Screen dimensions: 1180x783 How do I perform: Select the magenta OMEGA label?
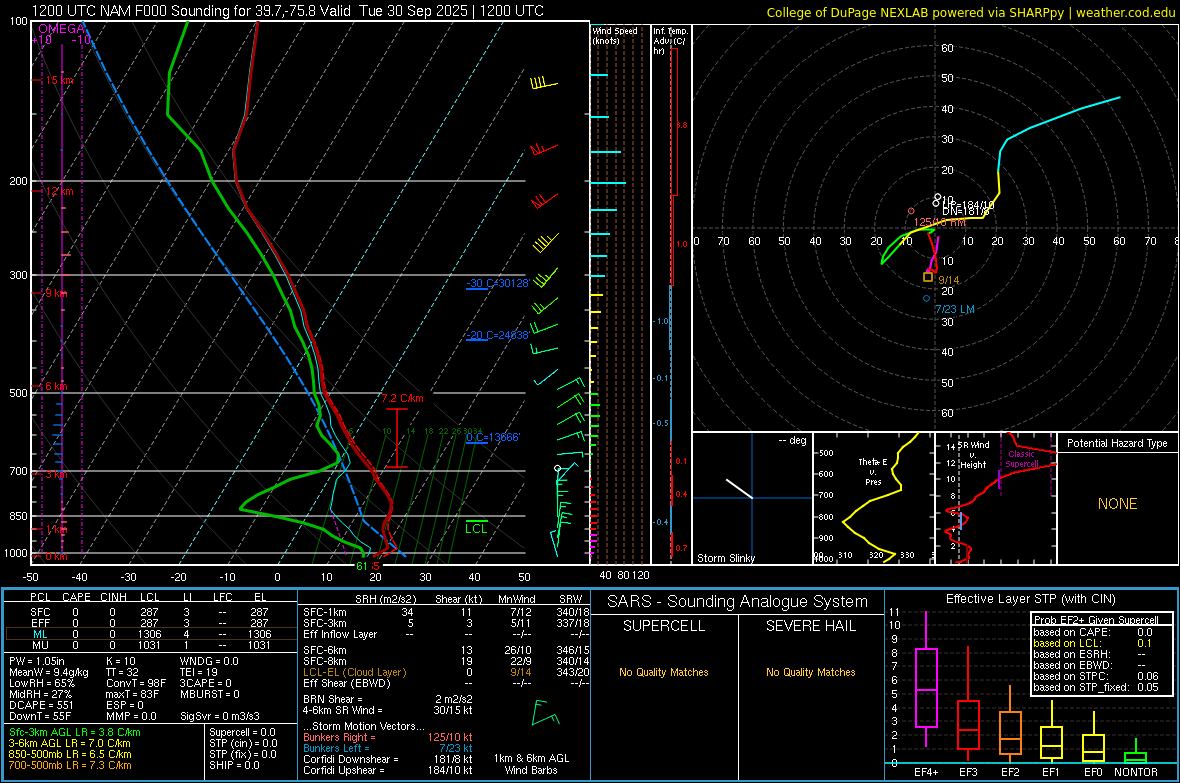click(x=62, y=29)
